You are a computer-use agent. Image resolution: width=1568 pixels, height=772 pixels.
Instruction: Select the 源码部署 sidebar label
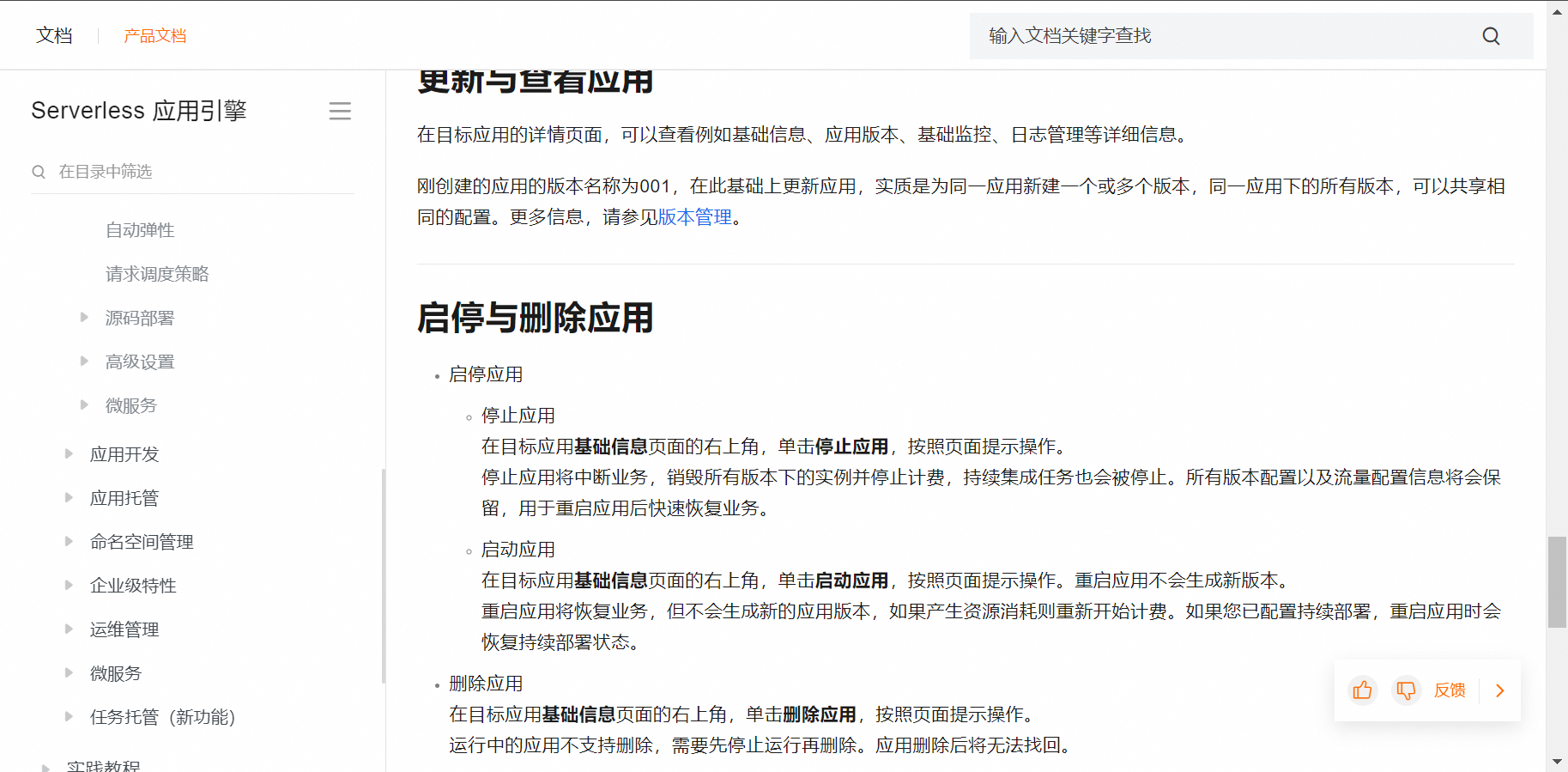pos(140,318)
